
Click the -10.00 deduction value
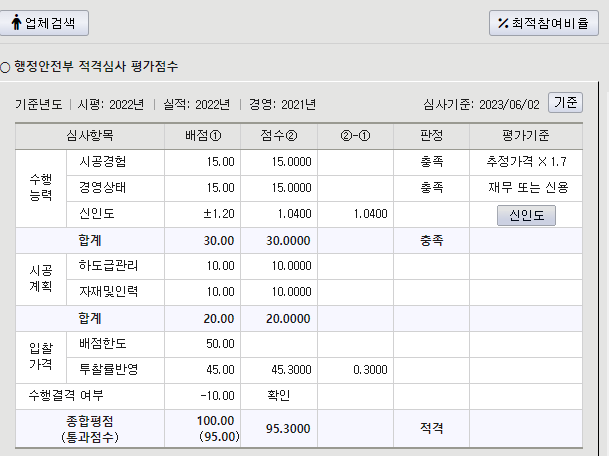(218, 396)
